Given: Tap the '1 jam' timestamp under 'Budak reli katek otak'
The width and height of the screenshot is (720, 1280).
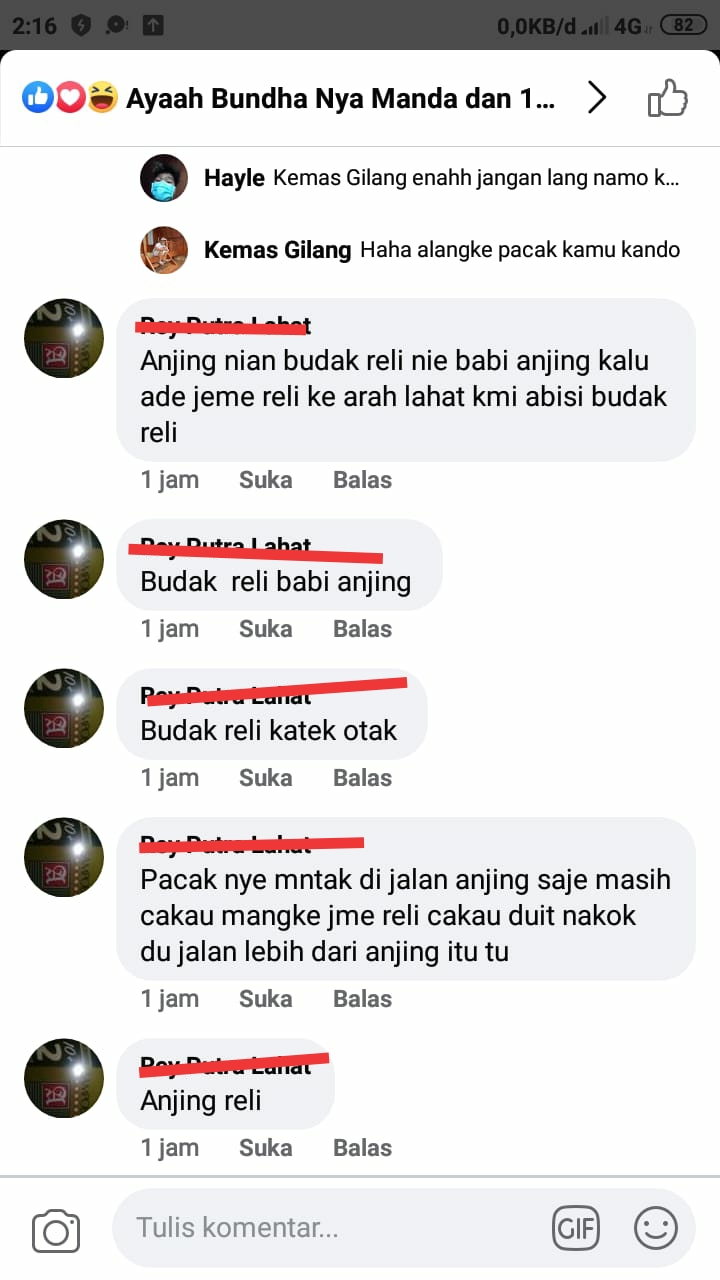Looking at the screenshot, I should pos(170,778).
